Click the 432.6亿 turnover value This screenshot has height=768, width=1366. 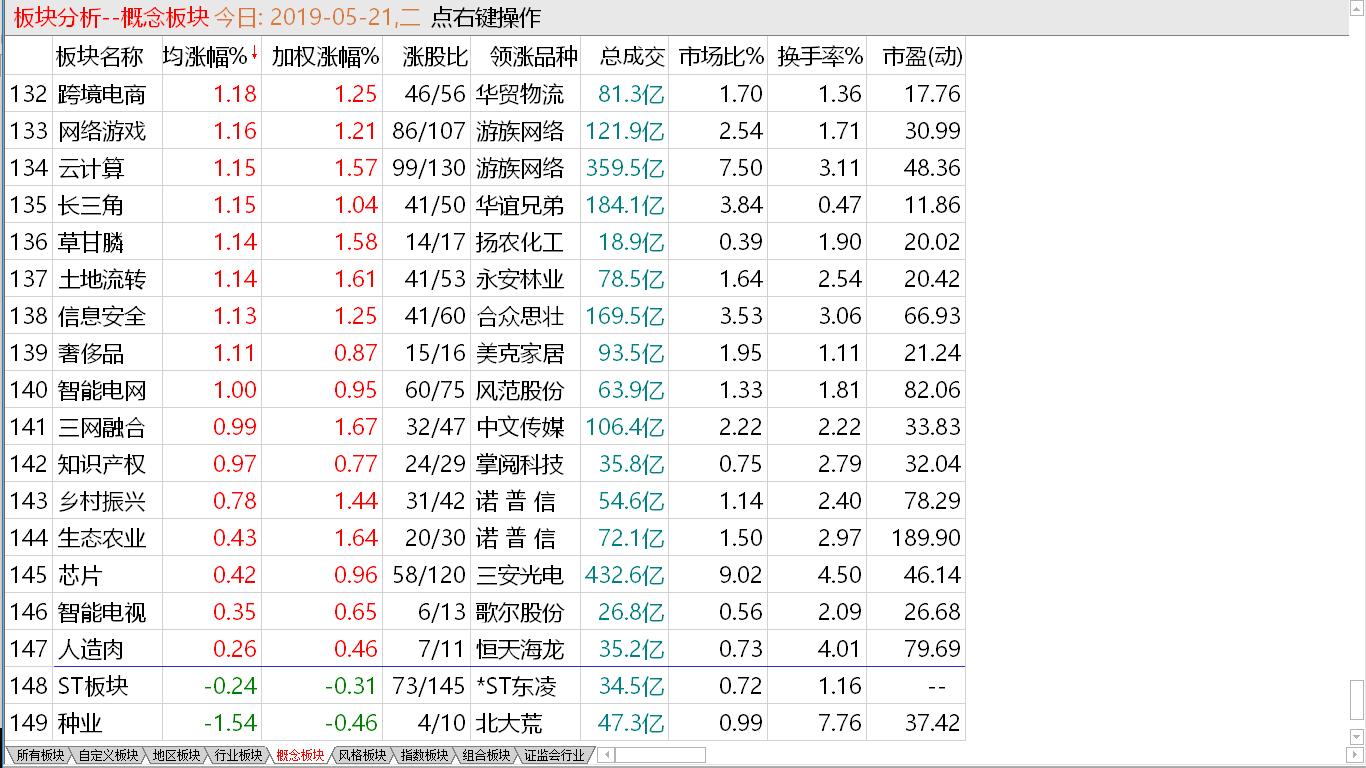(x=625, y=575)
